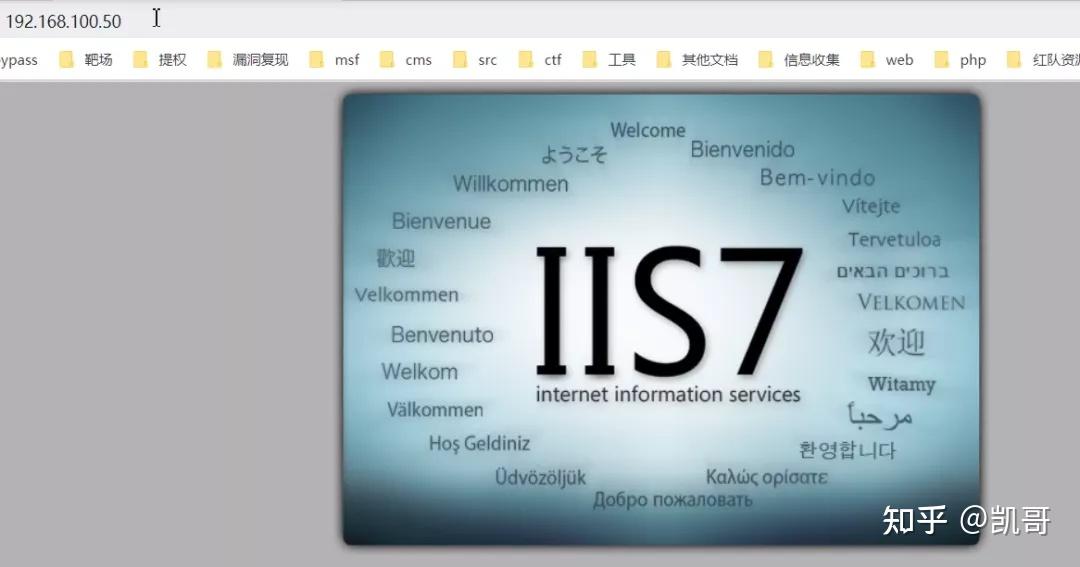1080x567 pixels.
Task: Open the php bookmark folder
Action: (x=960, y=60)
